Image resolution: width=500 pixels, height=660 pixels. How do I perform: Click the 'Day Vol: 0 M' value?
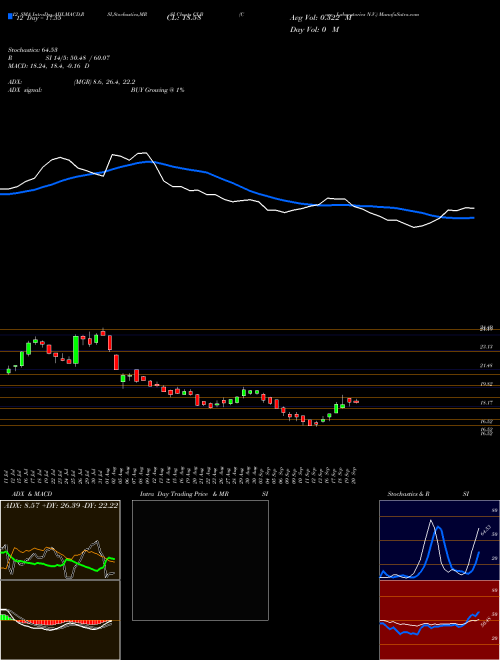click(314, 30)
